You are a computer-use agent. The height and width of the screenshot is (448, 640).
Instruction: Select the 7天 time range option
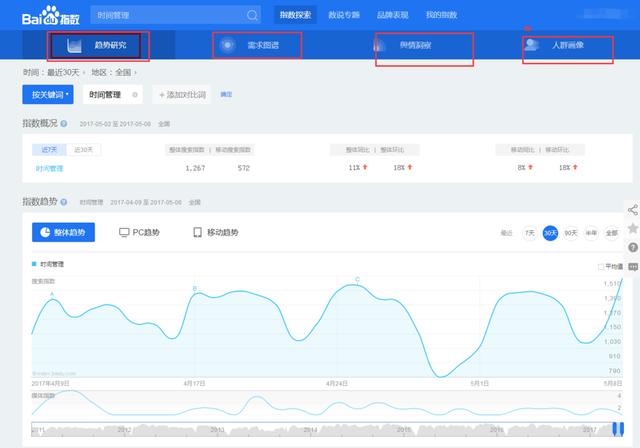[528, 232]
